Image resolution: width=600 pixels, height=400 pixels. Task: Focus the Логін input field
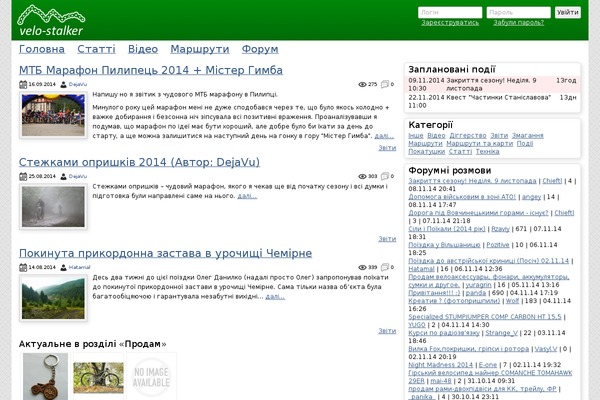coord(450,12)
